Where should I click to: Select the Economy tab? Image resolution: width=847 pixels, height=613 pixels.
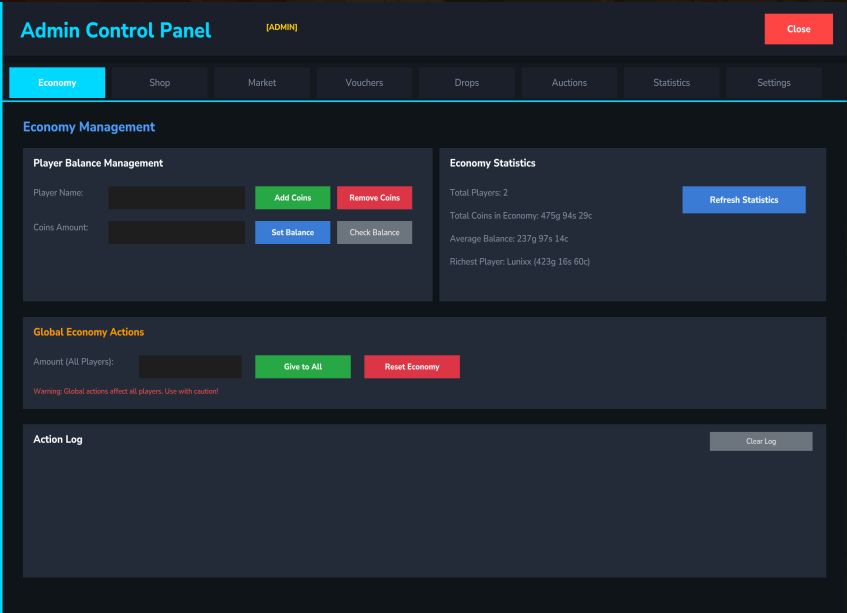[x=57, y=83]
